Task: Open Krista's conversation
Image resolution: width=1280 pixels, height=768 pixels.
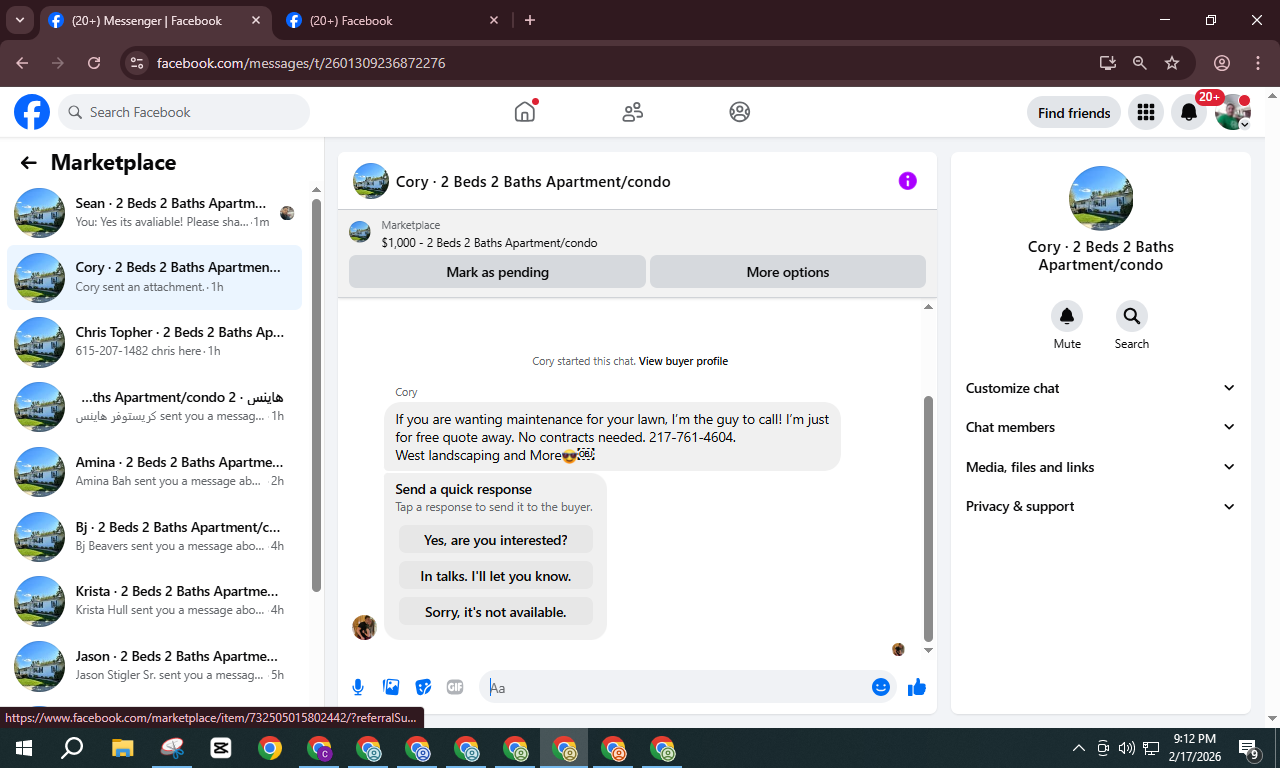Action: (155, 600)
